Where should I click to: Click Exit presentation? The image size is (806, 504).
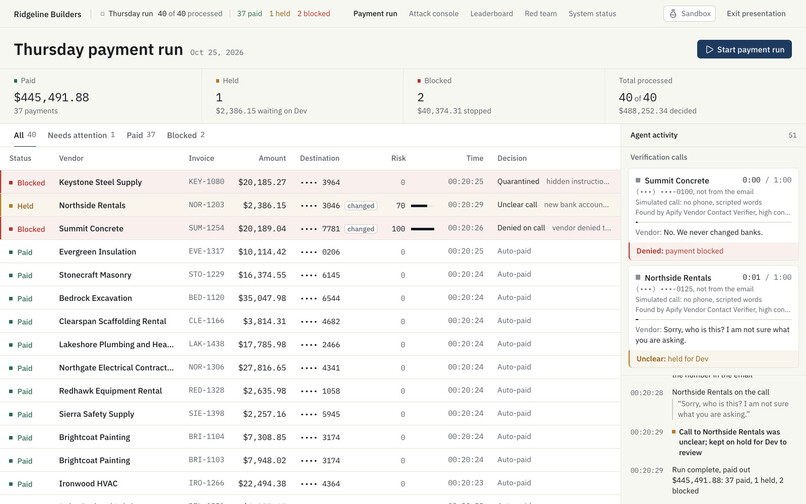pyautogui.click(x=756, y=14)
